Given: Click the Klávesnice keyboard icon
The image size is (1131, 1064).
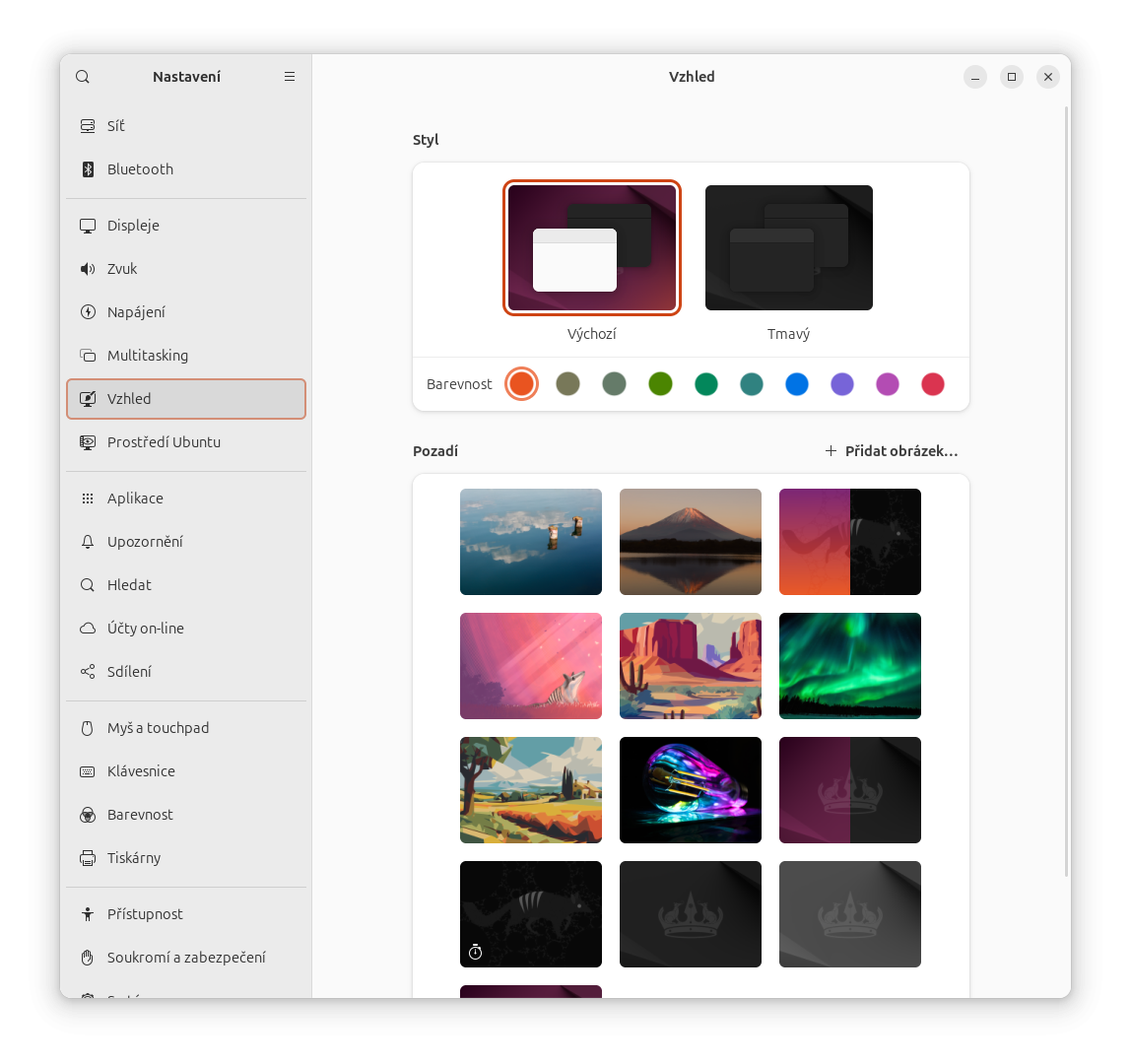Looking at the screenshot, I should coord(88,771).
